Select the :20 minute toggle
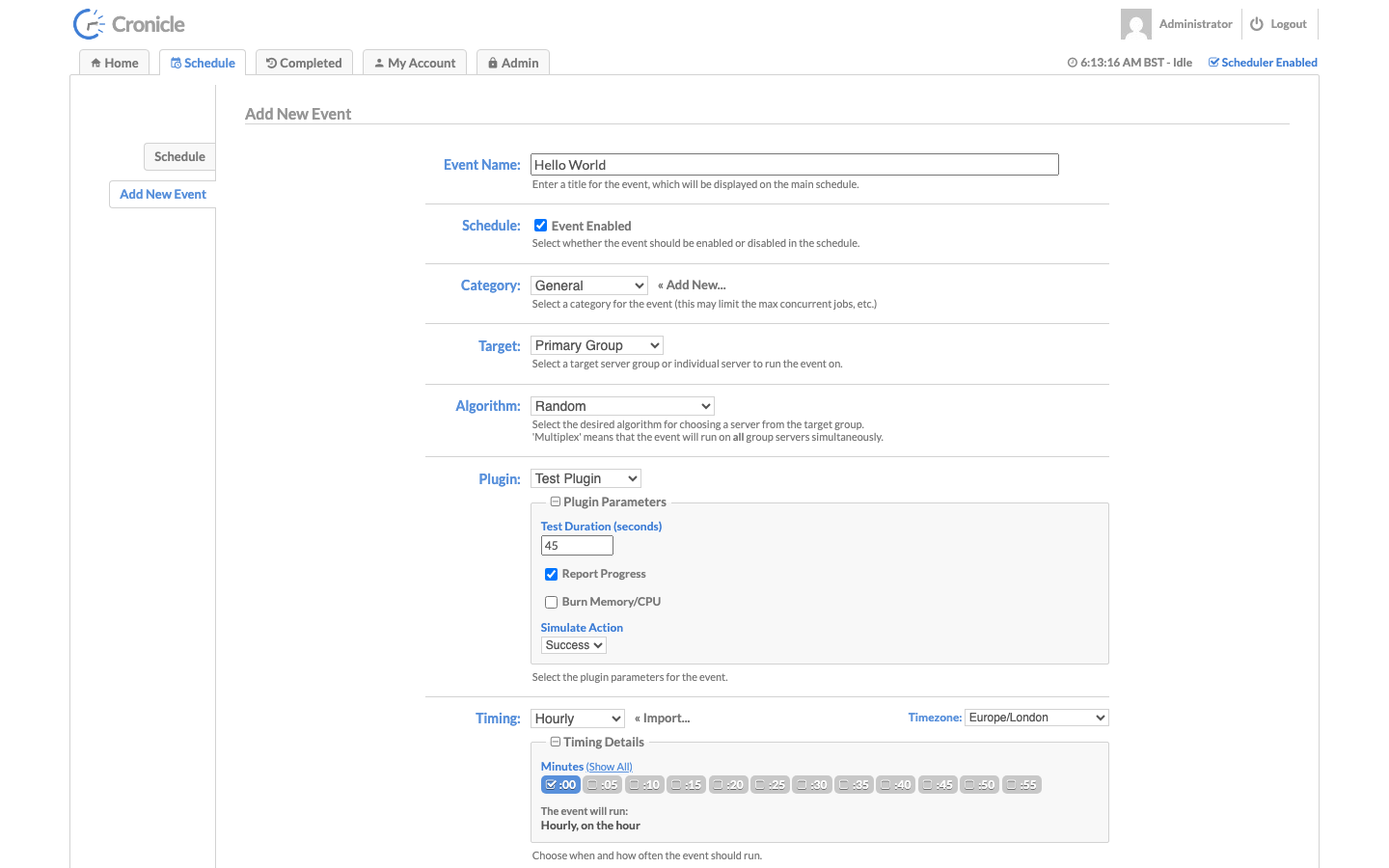This screenshot has height=868, width=1389. pyautogui.click(x=728, y=785)
